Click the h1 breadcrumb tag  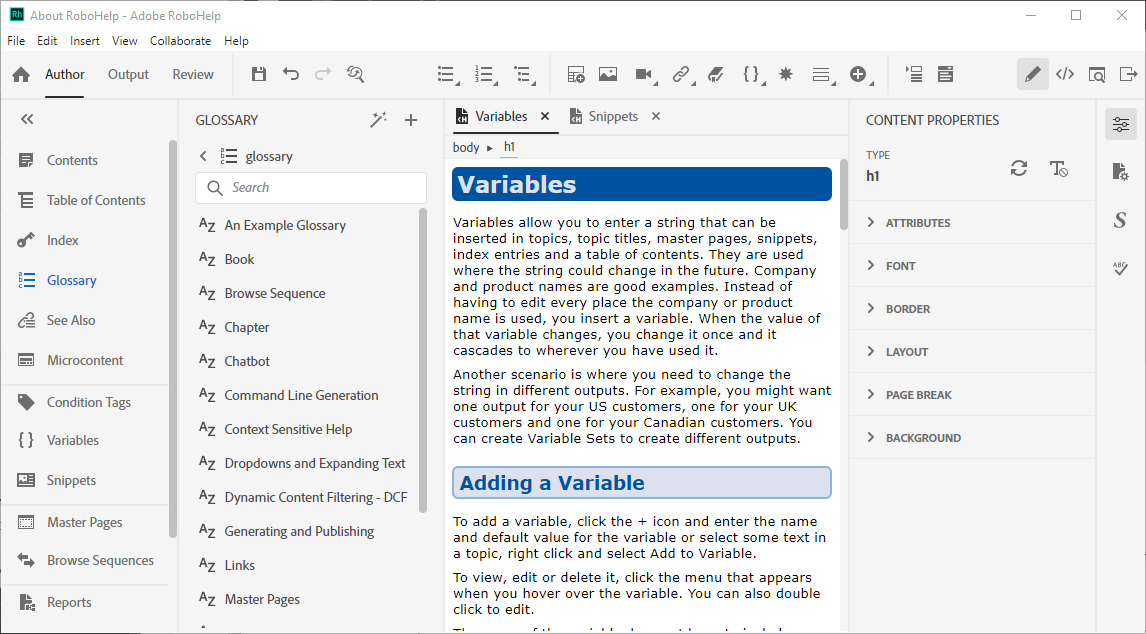point(509,147)
